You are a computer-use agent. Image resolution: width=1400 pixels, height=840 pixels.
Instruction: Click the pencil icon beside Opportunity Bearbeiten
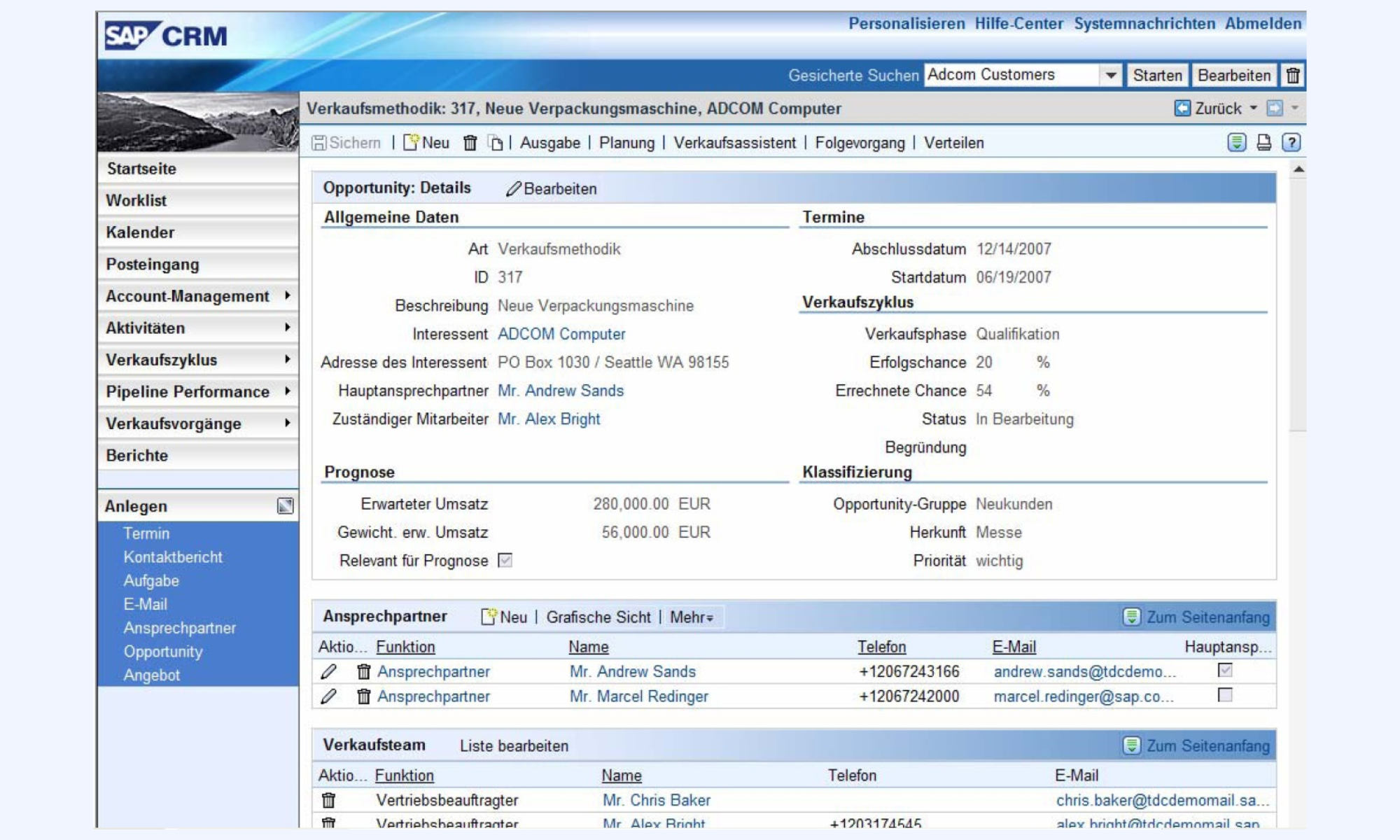[x=513, y=189]
